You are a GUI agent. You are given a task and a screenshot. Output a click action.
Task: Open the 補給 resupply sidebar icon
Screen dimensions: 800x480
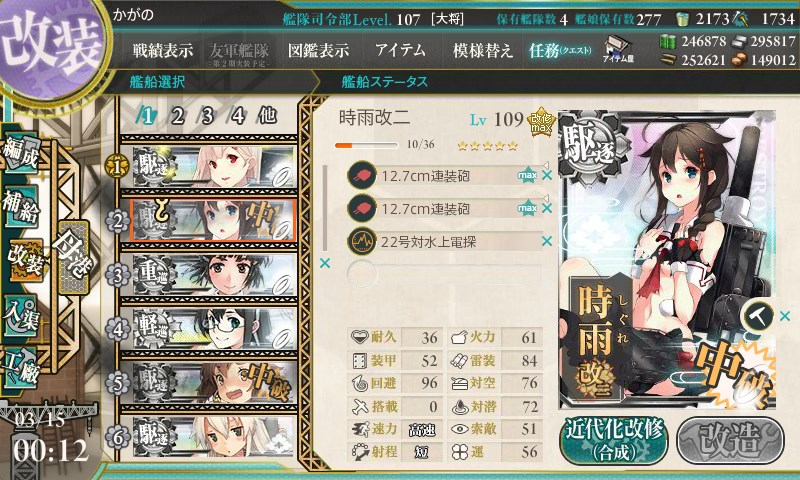tap(20, 206)
